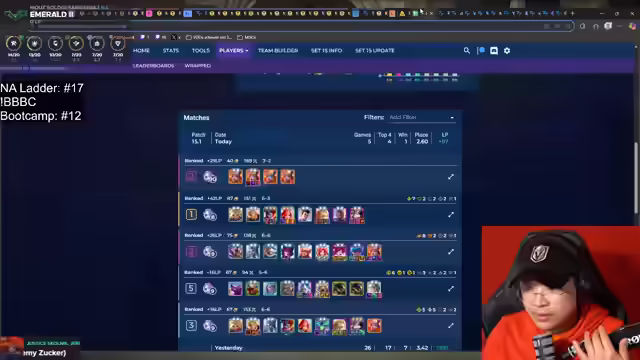Expand the 3rd-place match details arrow
Viewport: 640px width, 360px height.
click(x=451, y=326)
